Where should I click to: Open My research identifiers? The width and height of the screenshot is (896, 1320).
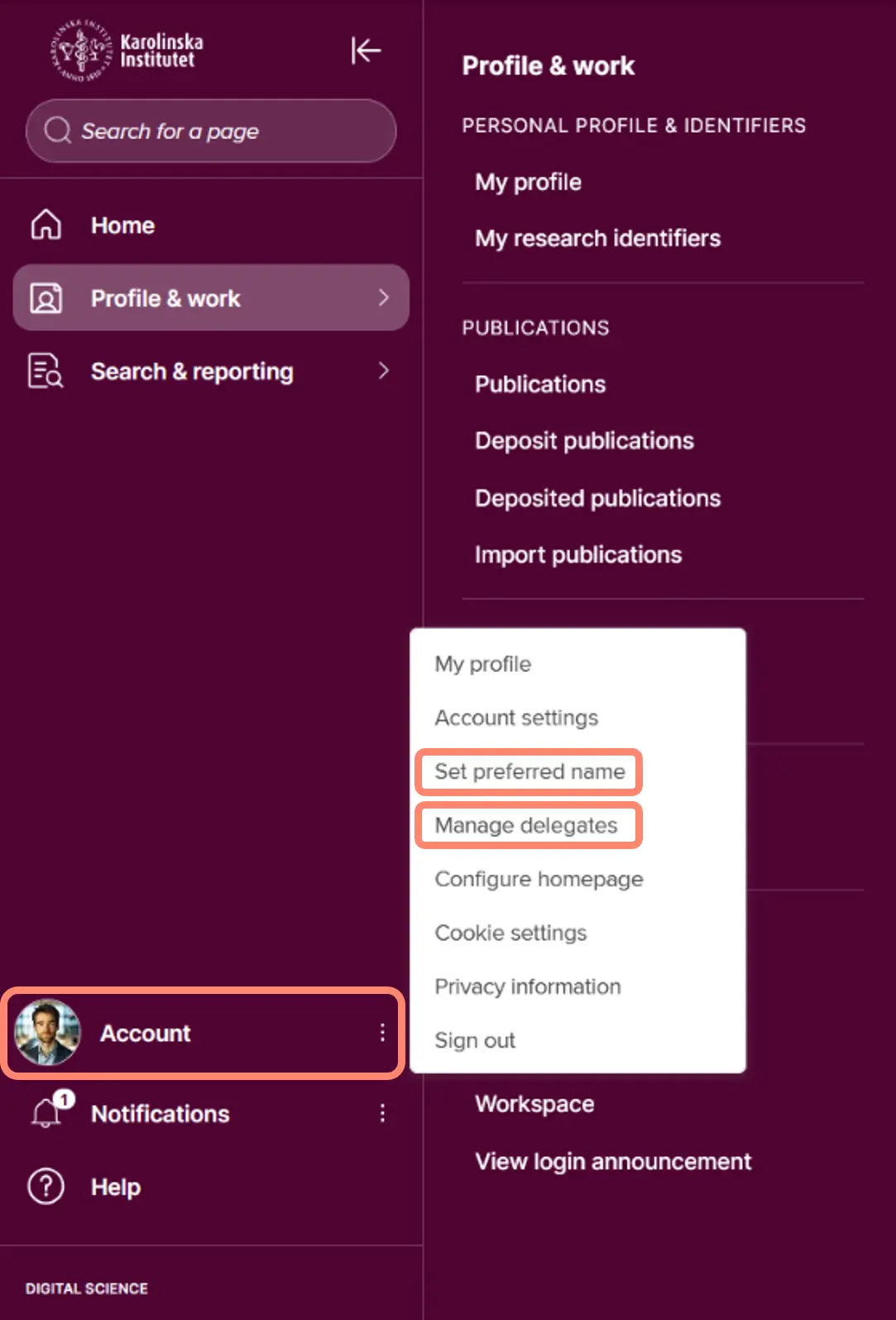point(597,238)
